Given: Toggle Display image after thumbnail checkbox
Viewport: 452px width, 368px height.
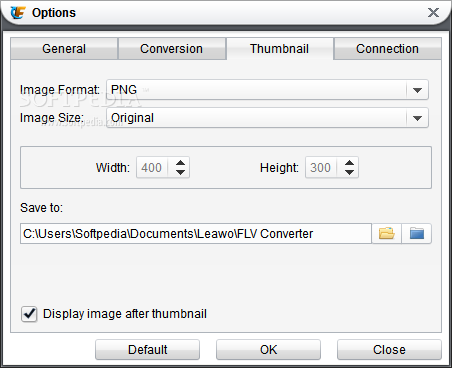Looking at the screenshot, I should pyautogui.click(x=29, y=314).
